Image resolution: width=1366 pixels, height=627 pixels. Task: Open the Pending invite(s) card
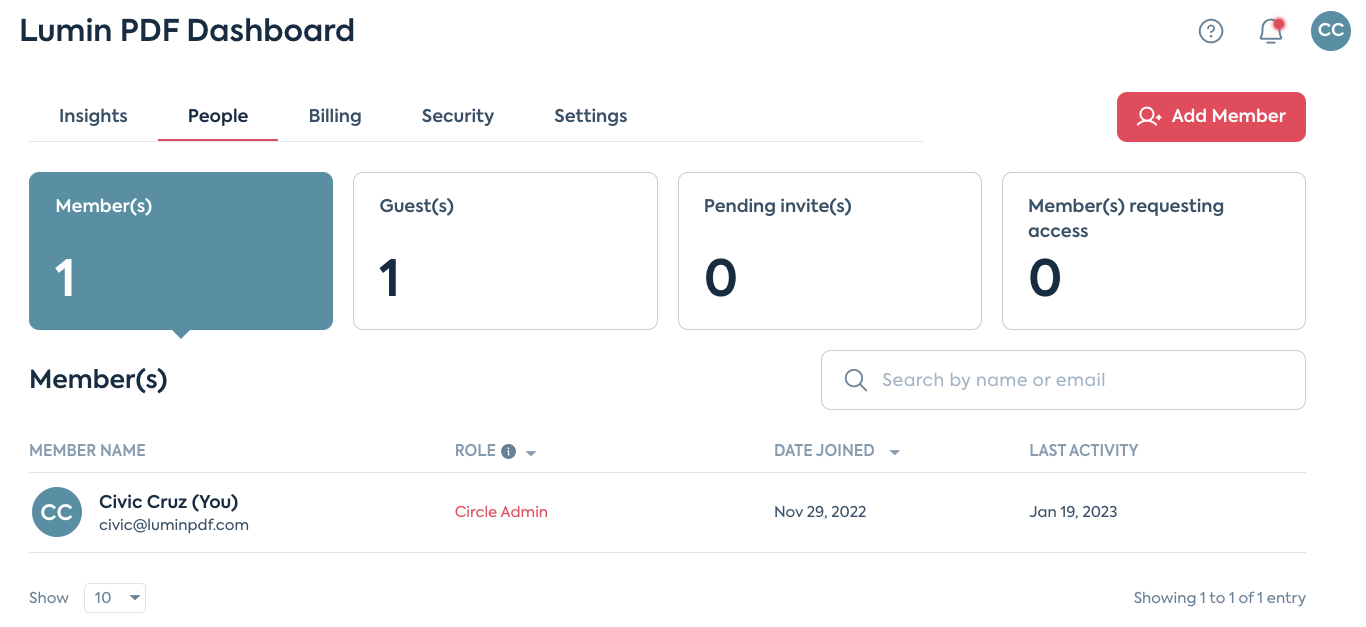(830, 251)
